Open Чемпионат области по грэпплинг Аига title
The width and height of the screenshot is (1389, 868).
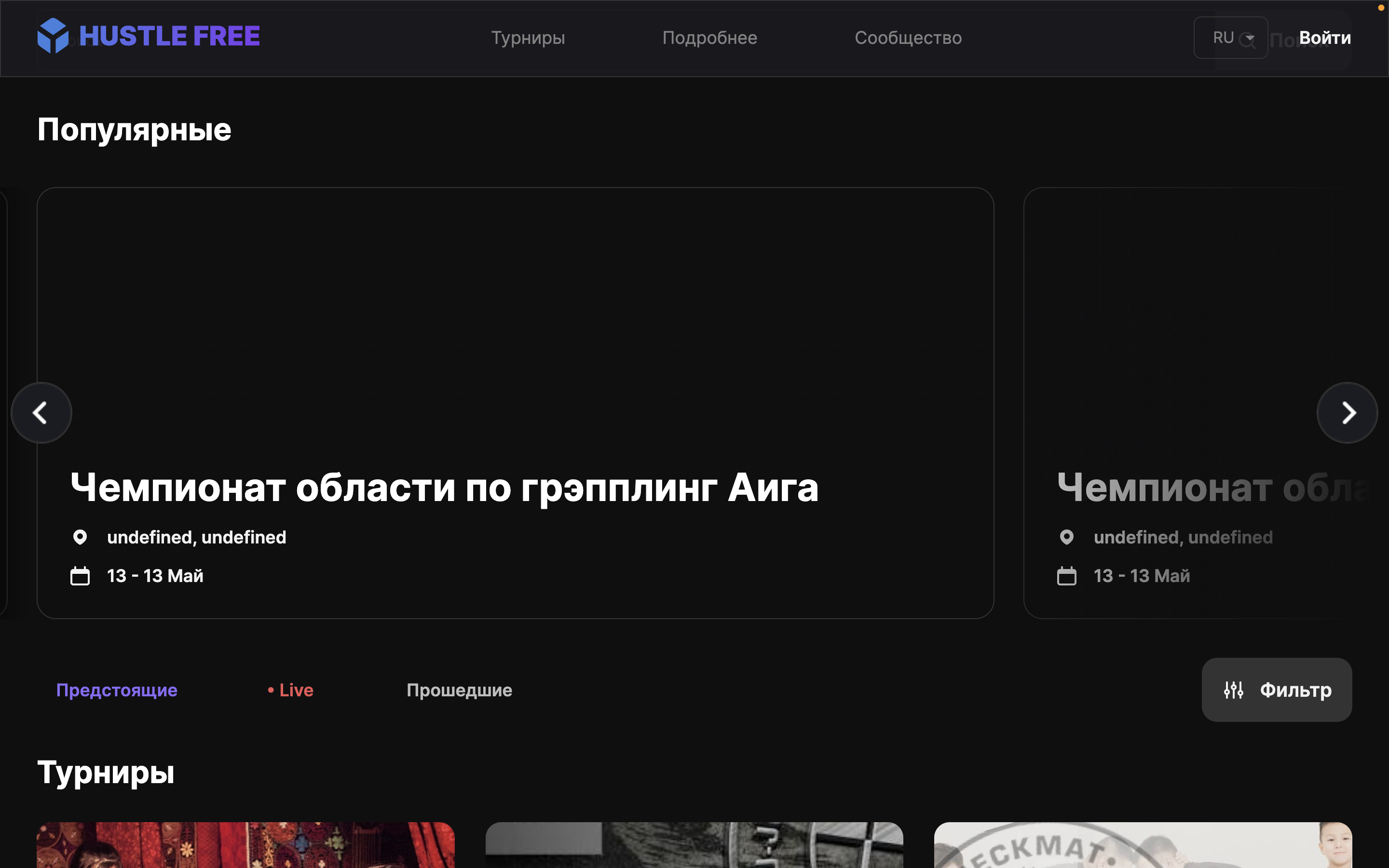[x=444, y=488]
